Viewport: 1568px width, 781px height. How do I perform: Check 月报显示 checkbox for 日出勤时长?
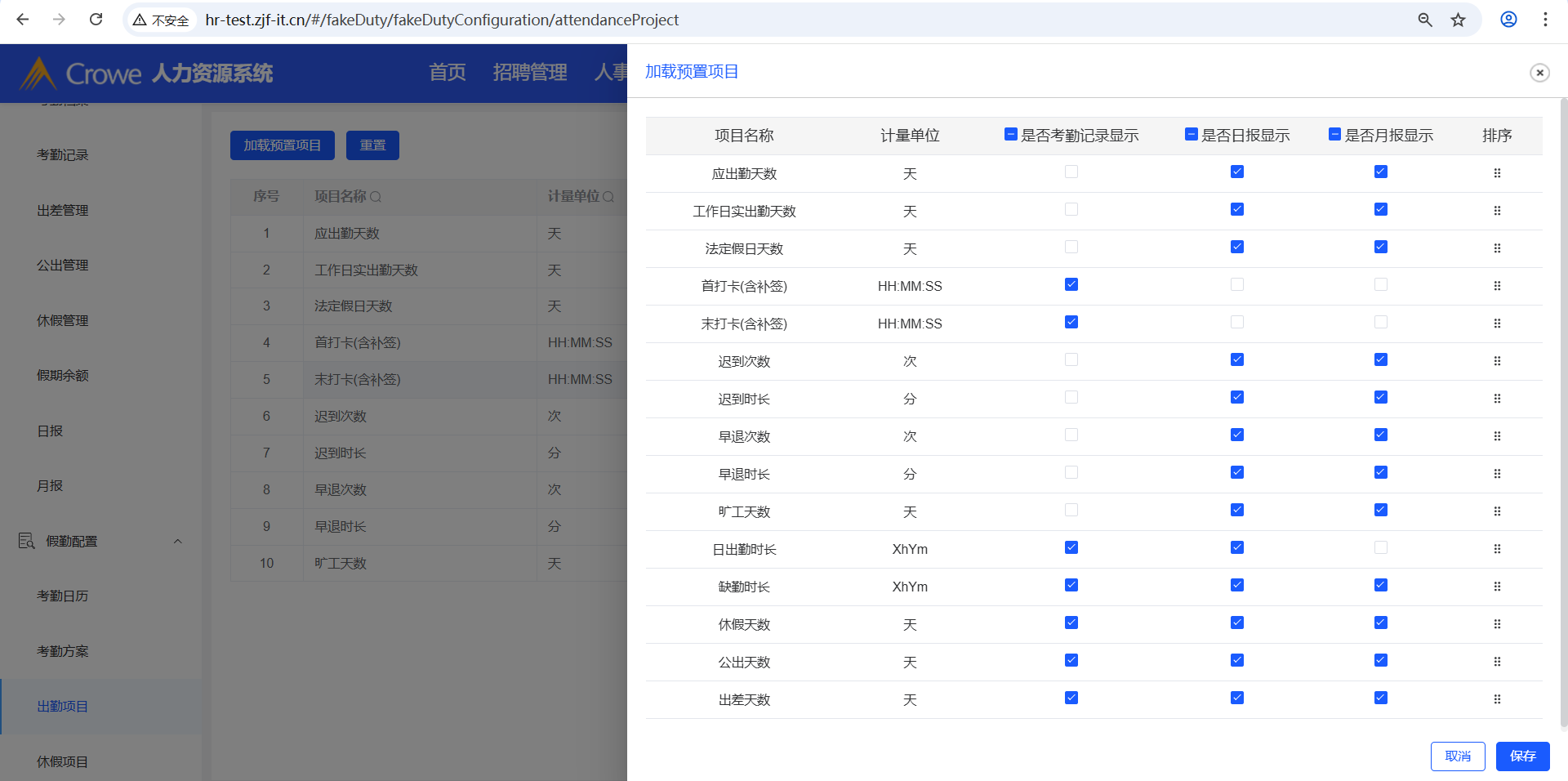click(x=1380, y=548)
